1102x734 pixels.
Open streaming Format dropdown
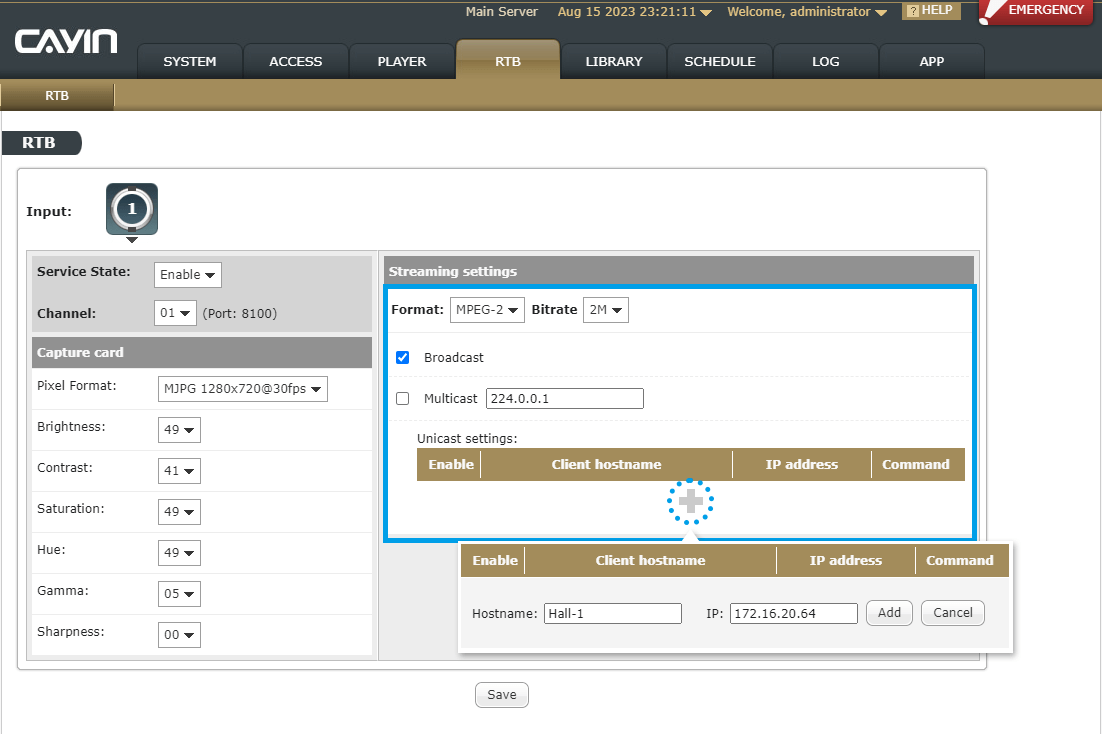(x=487, y=310)
